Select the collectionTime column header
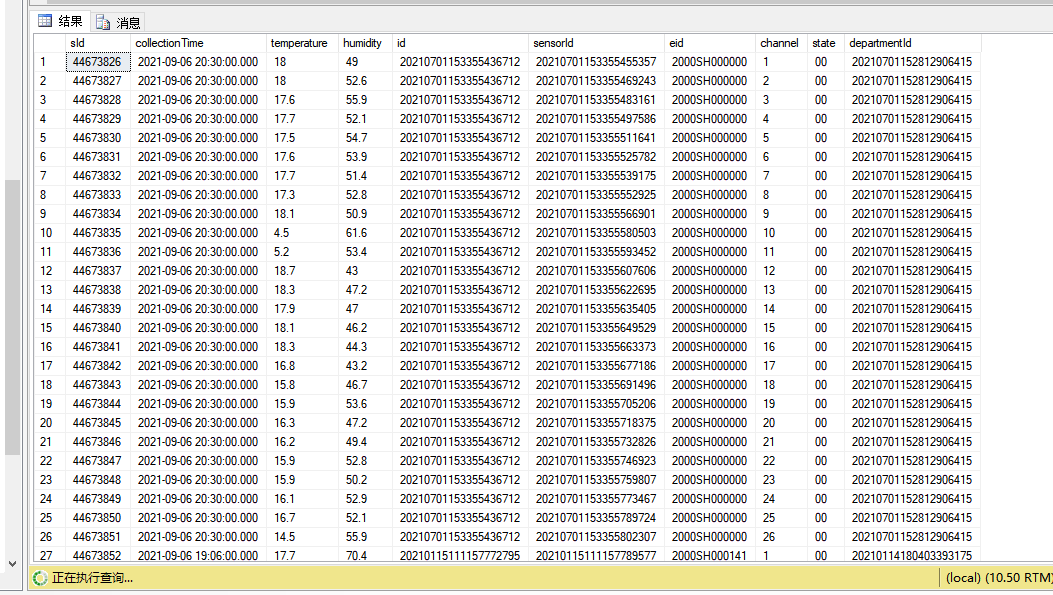The width and height of the screenshot is (1053, 595). 169,43
